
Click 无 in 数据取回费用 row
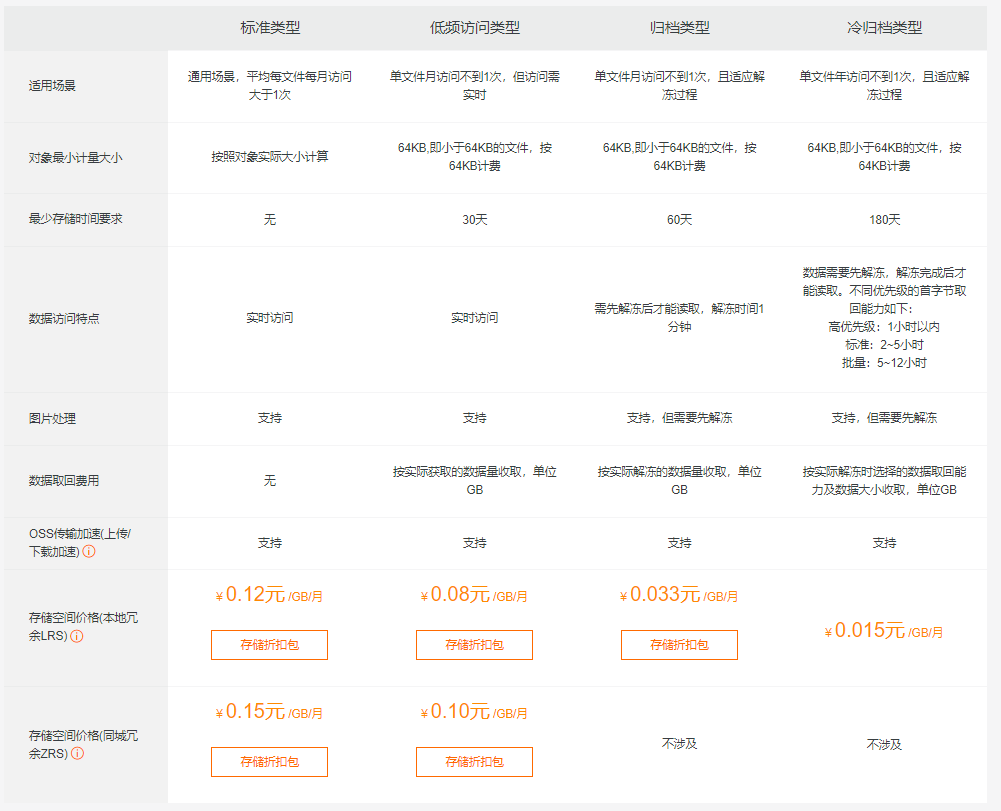pos(270,480)
